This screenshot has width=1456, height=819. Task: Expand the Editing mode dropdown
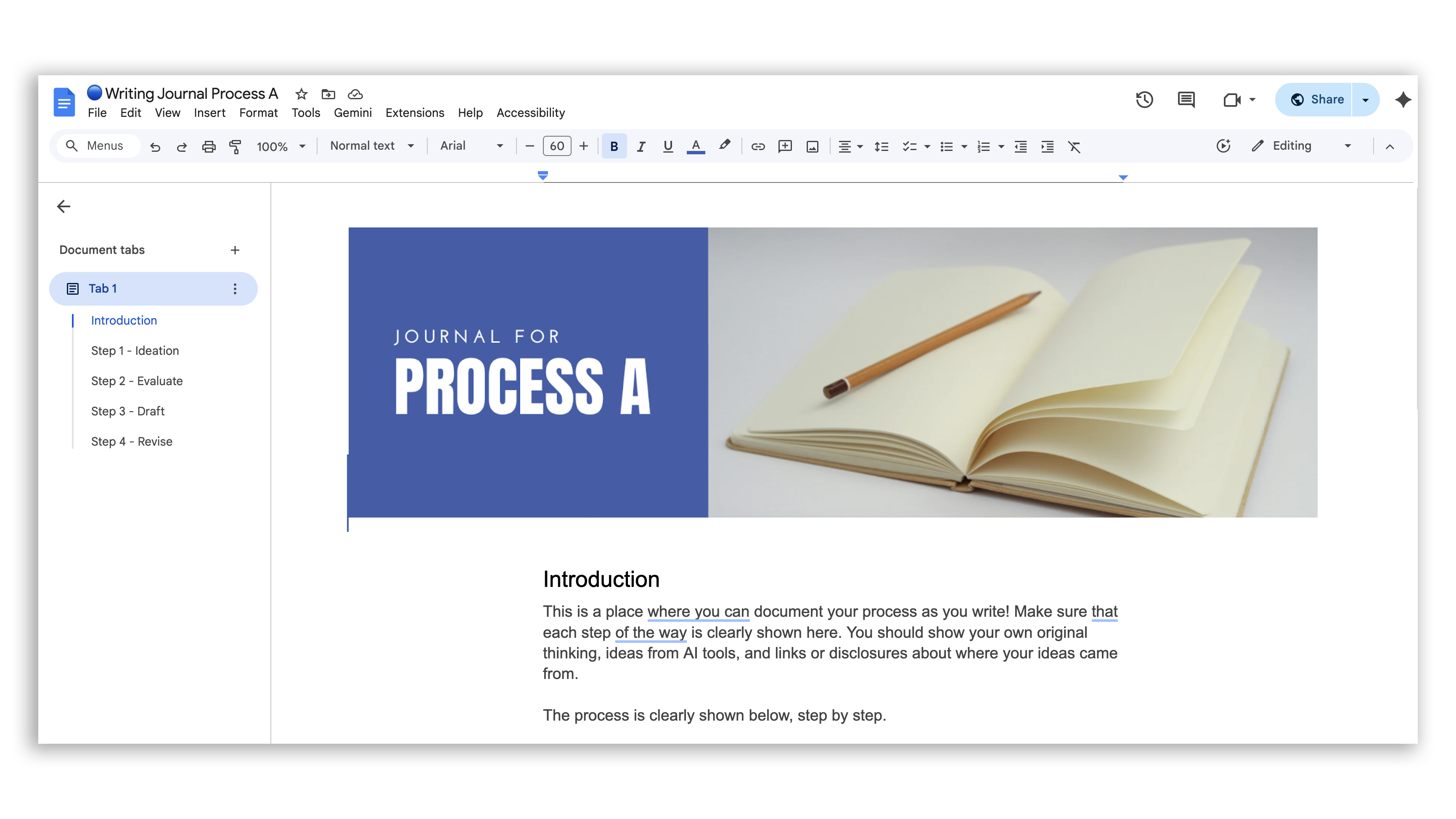[1347, 146]
